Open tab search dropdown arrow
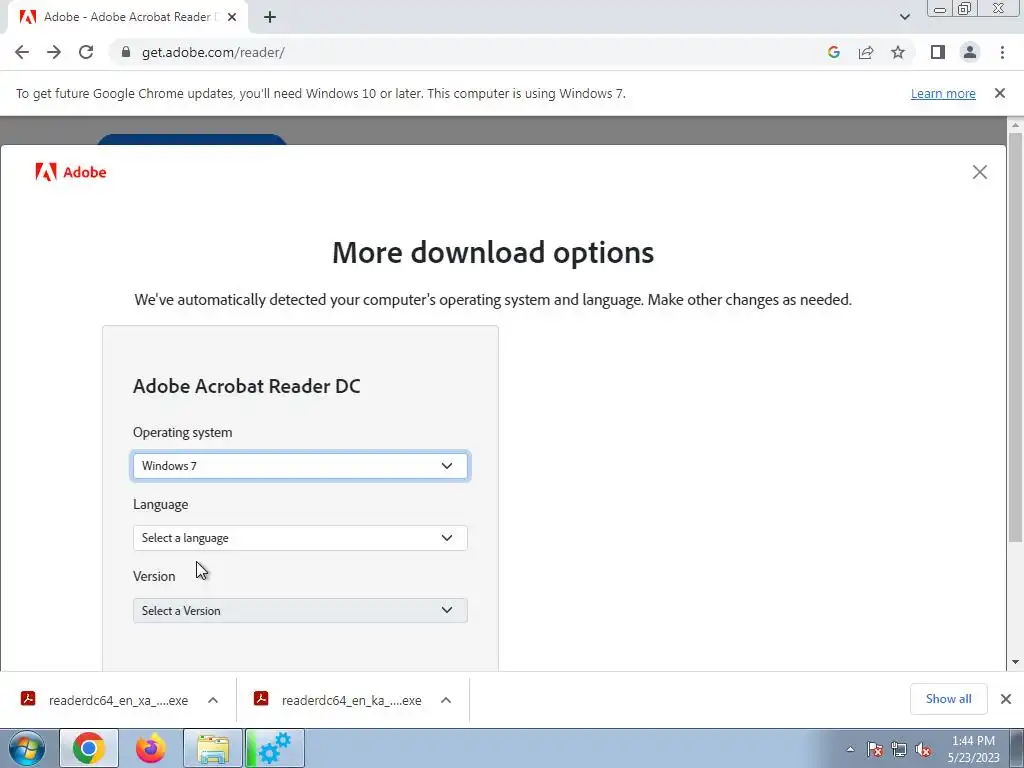Screen dimensions: 1024x768 point(904,17)
